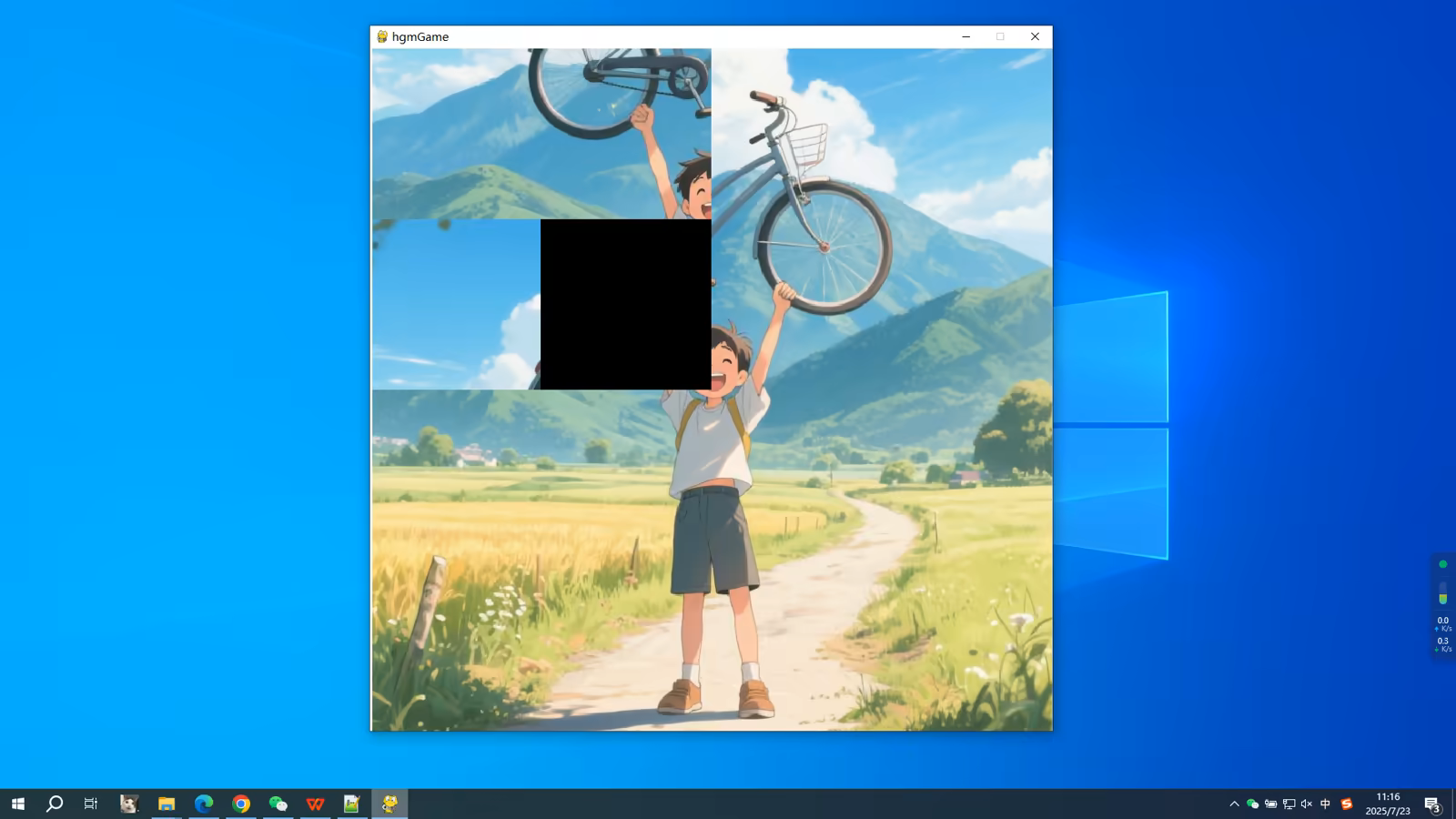Open Google Chrome from the taskbar
The height and width of the screenshot is (819, 1456).
click(x=241, y=804)
